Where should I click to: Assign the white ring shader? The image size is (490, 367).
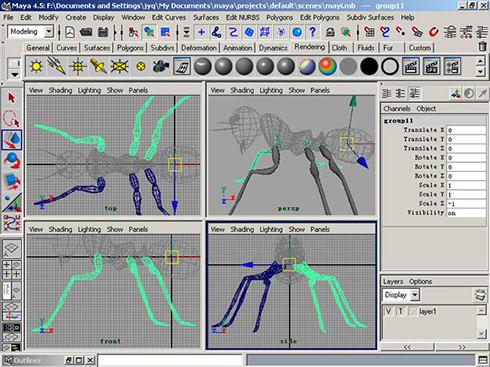tap(390, 66)
